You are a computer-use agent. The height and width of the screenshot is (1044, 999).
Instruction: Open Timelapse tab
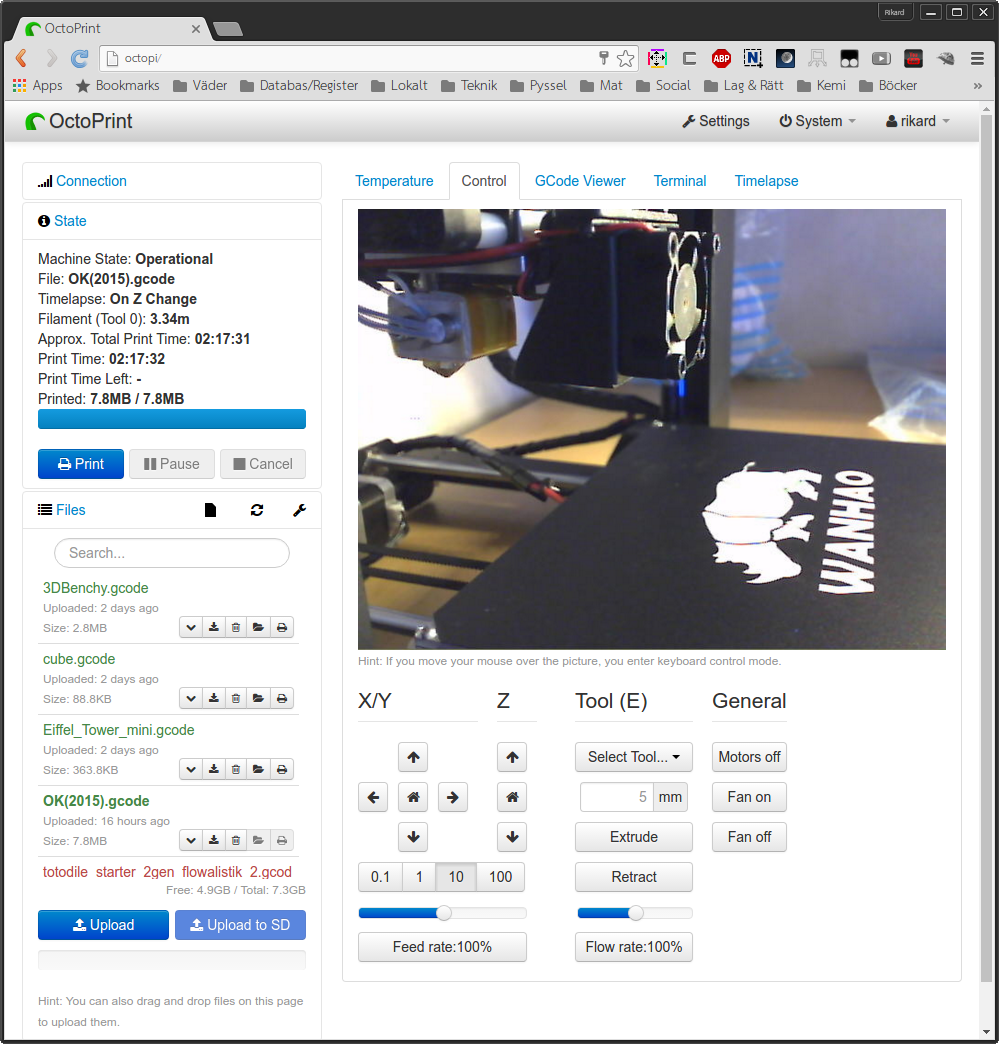point(766,181)
